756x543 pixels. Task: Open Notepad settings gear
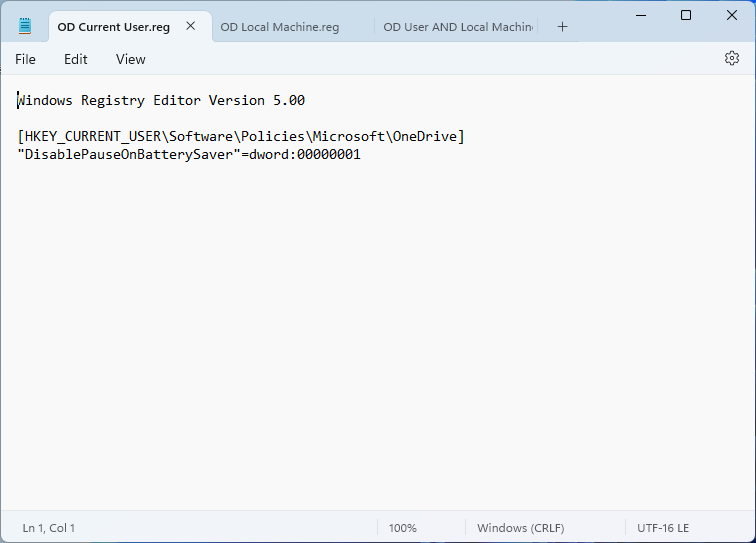click(x=731, y=59)
